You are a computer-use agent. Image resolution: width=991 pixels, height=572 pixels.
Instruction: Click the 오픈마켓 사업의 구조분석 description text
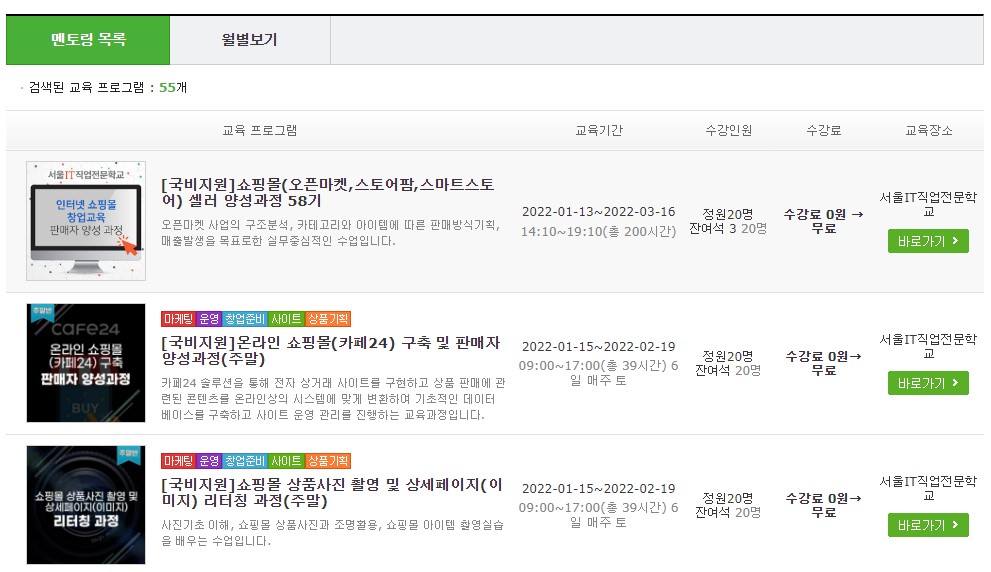(331, 233)
